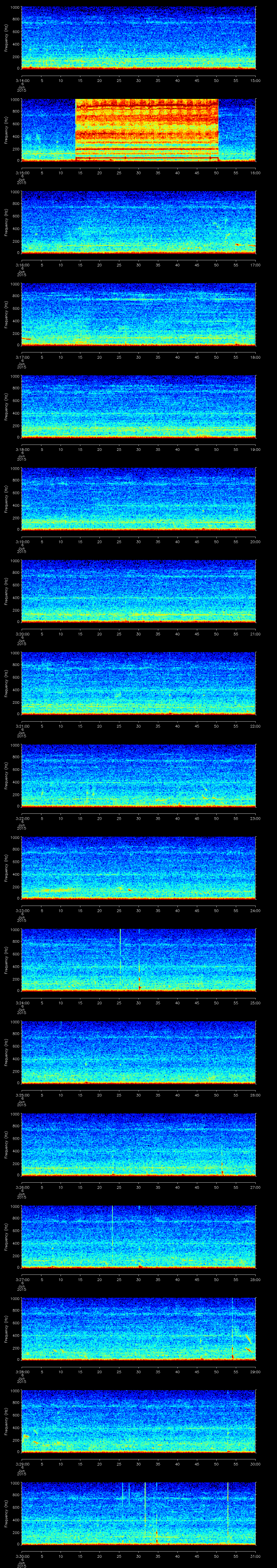This screenshot has width=277, height=1568.
Task: Click the 3:14:00 start time label
Action: click(x=22, y=80)
